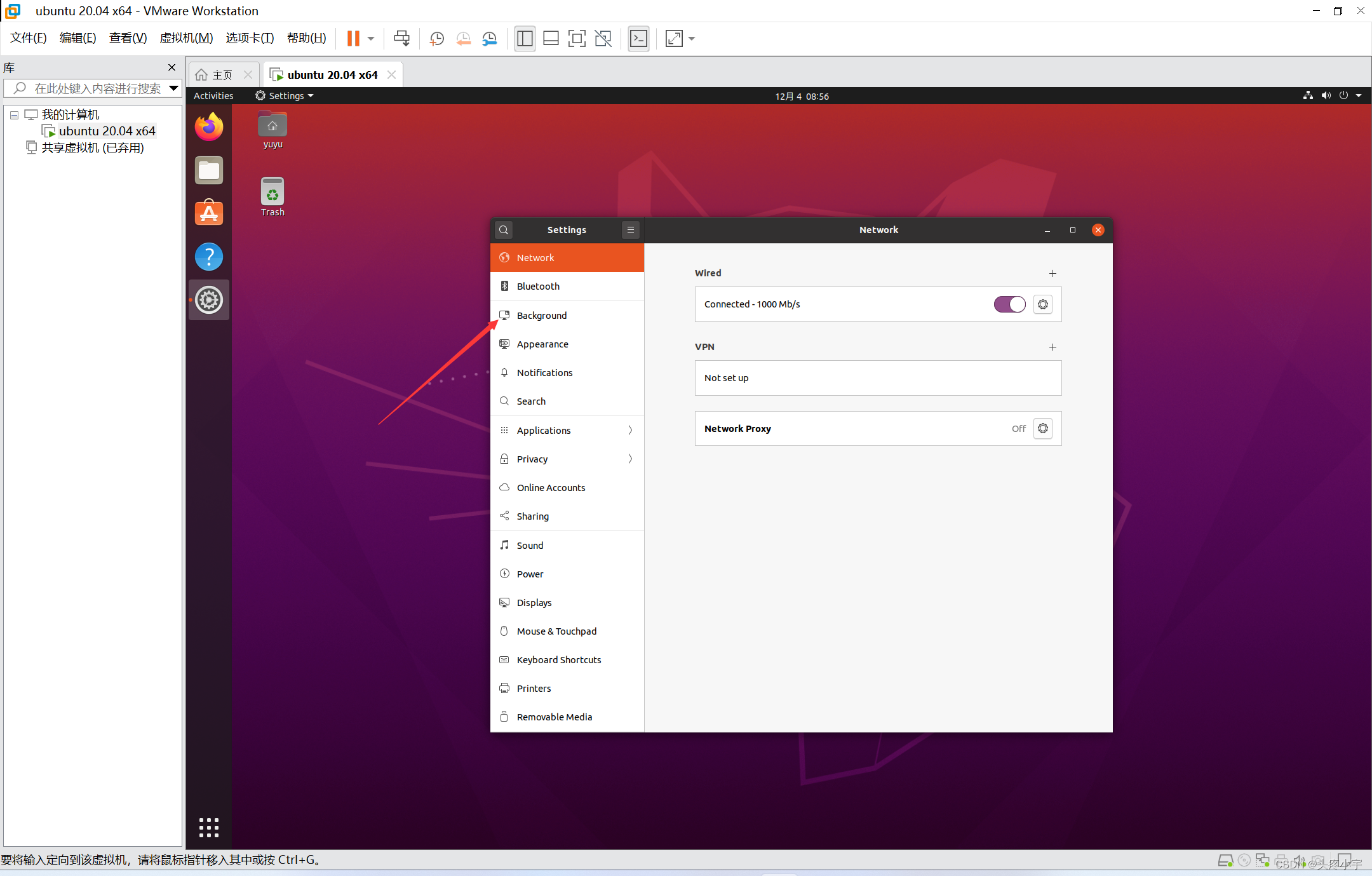
Task: Open Keyboard Shortcuts settings
Action: pos(567,660)
